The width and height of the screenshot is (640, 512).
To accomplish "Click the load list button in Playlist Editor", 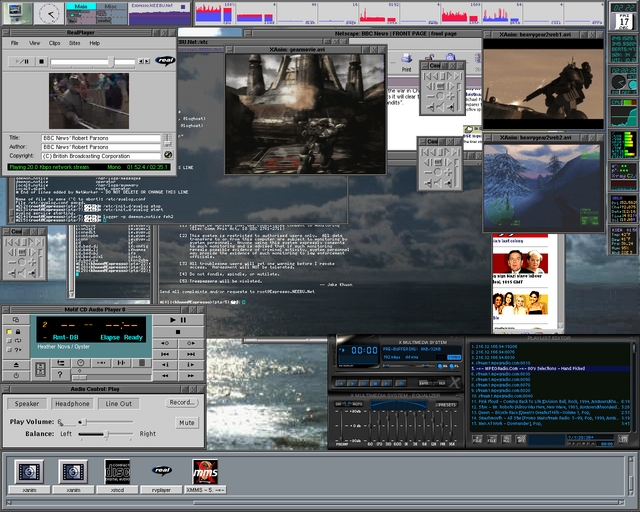I will pyautogui.click(x=622, y=439).
